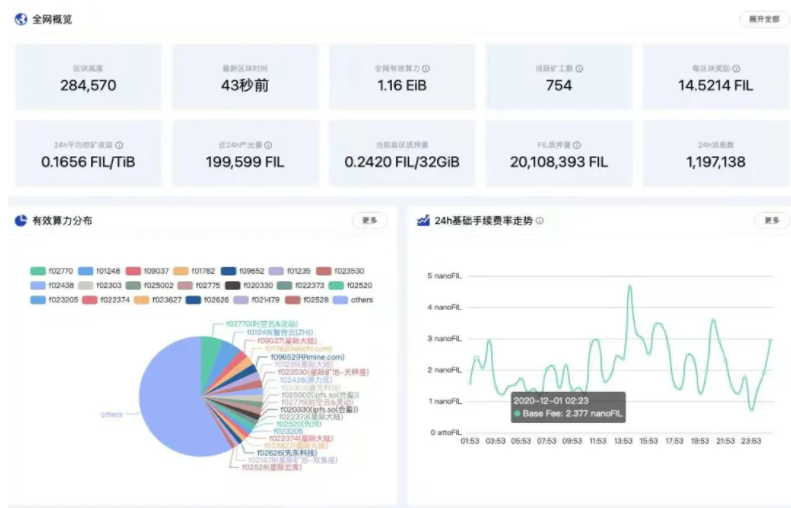
Task: Click the 43秒前 latest block time
Action: tap(245, 85)
